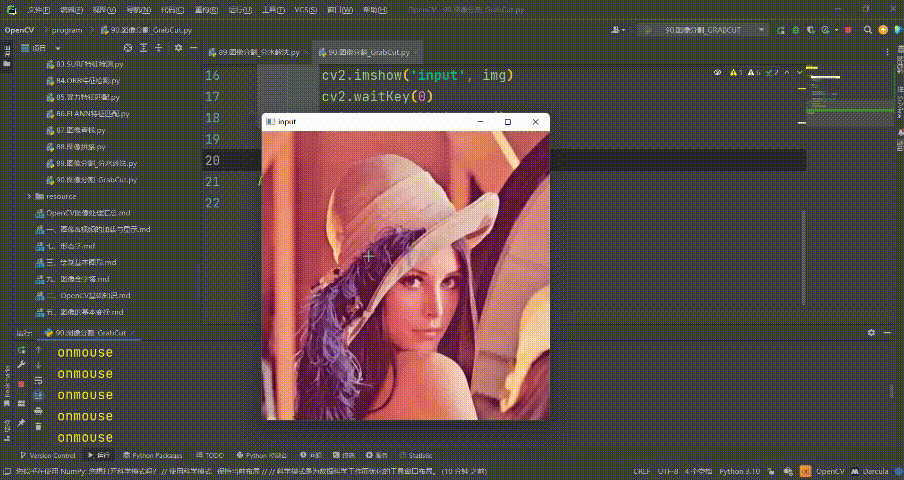
Task: Click the select opened file target icon
Action: [128, 48]
